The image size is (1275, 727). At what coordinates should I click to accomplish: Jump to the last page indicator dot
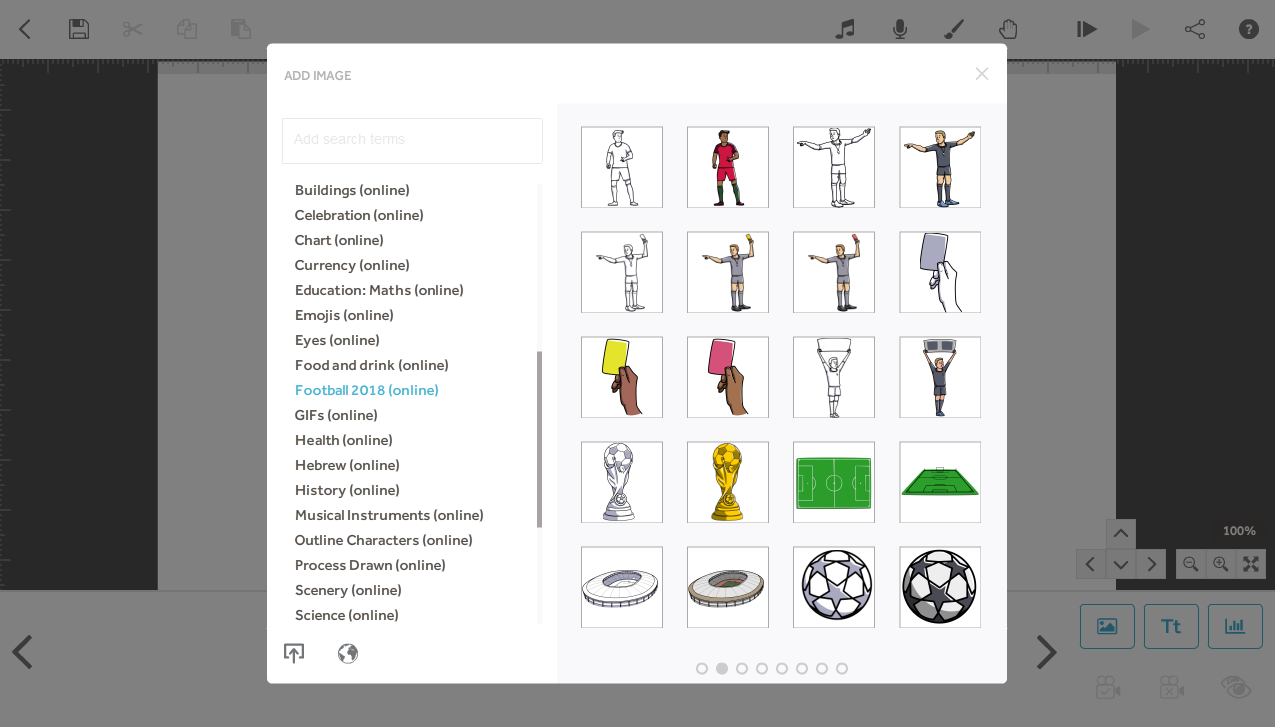[x=842, y=669]
